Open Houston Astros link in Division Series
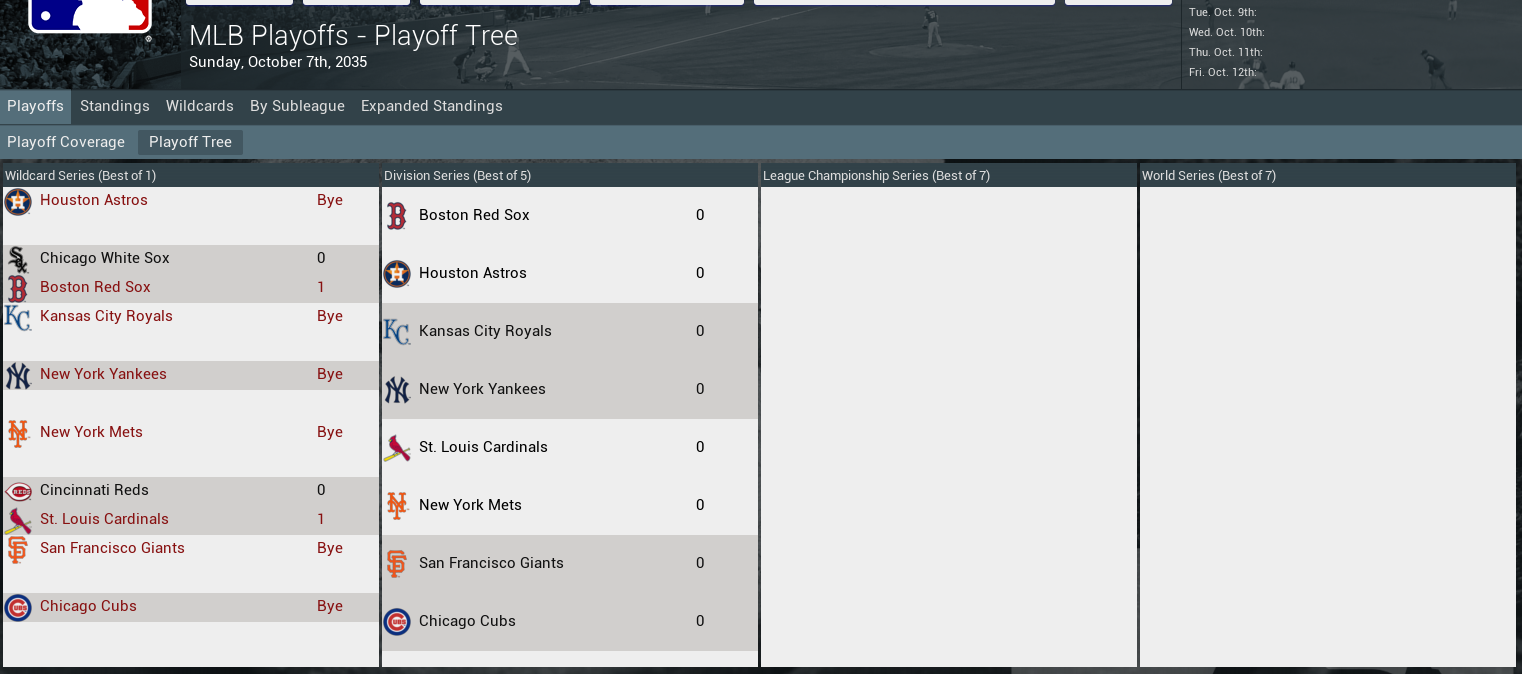Image resolution: width=1522 pixels, height=674 pixels. pyautogui.click(x=472, y=273)
